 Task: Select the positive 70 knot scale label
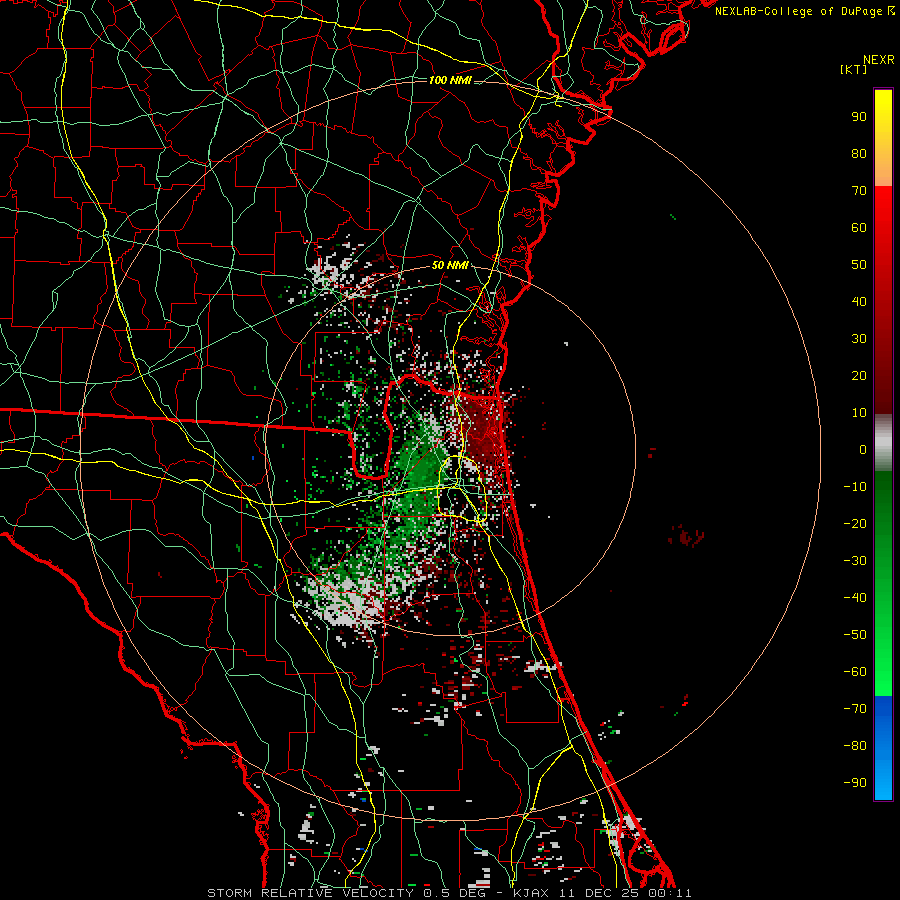[x=859, y=191]
